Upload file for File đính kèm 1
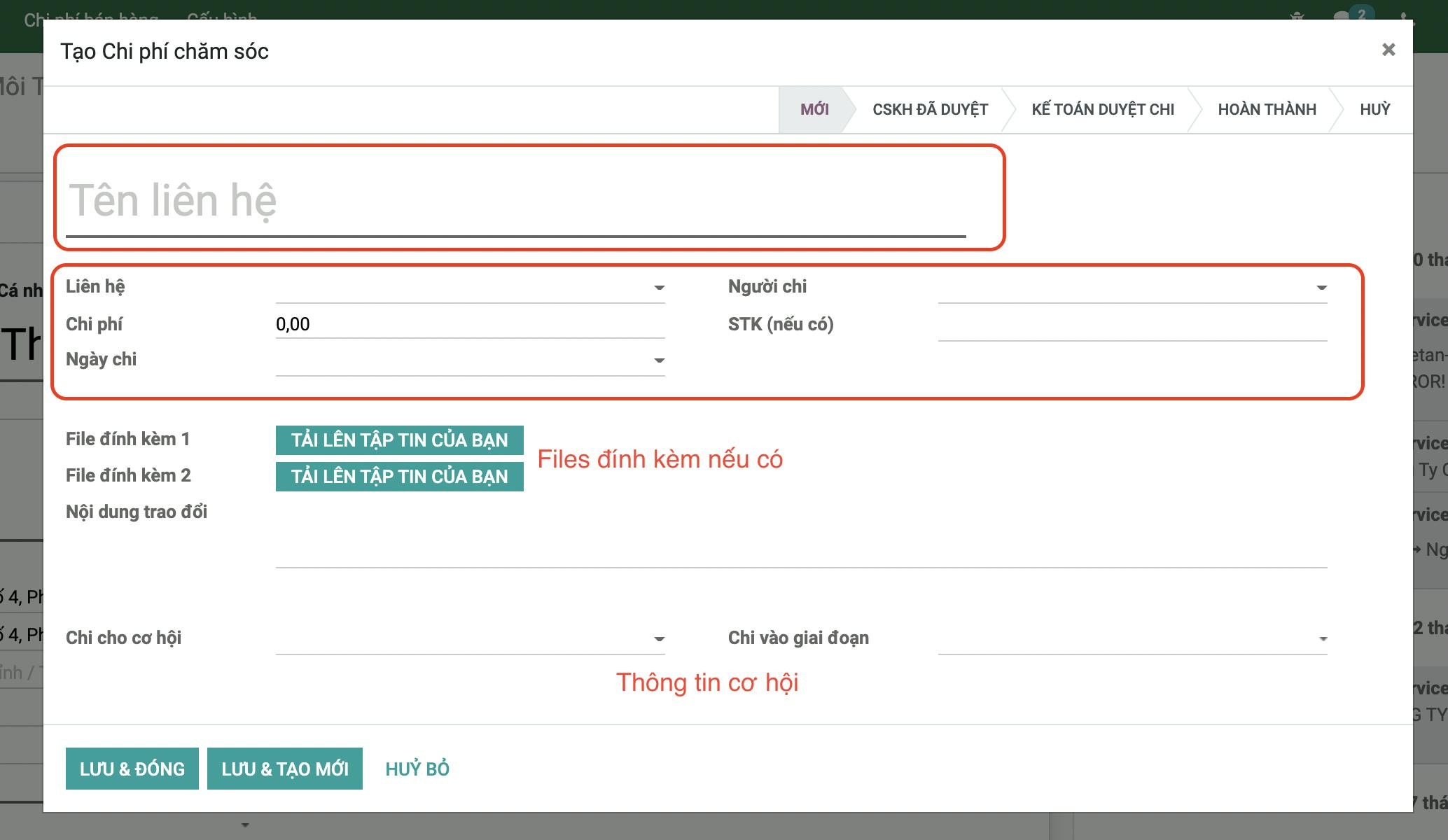The height and width of the screenshot is (840, 1448). click(x=400, y=440)
